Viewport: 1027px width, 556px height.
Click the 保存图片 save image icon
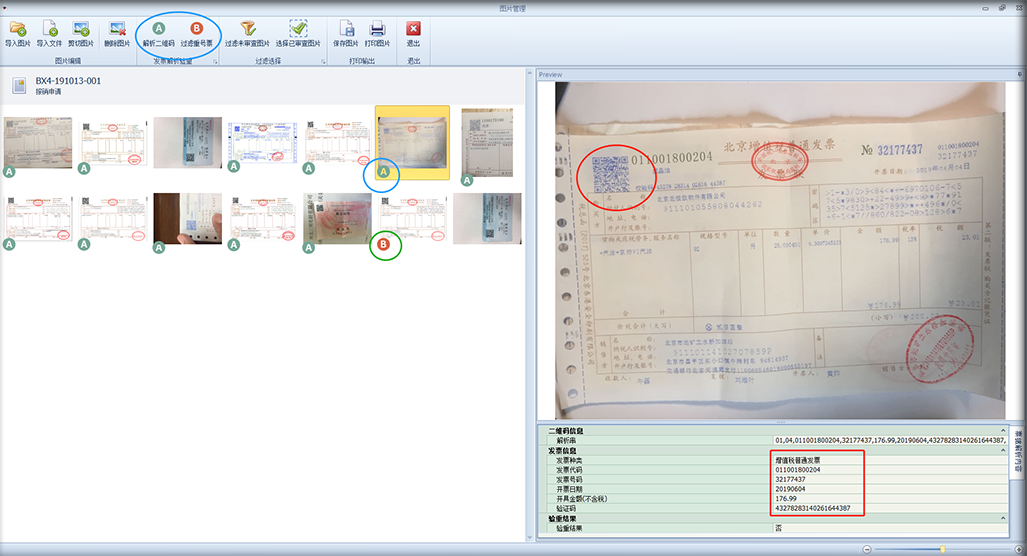coord(346,28)
